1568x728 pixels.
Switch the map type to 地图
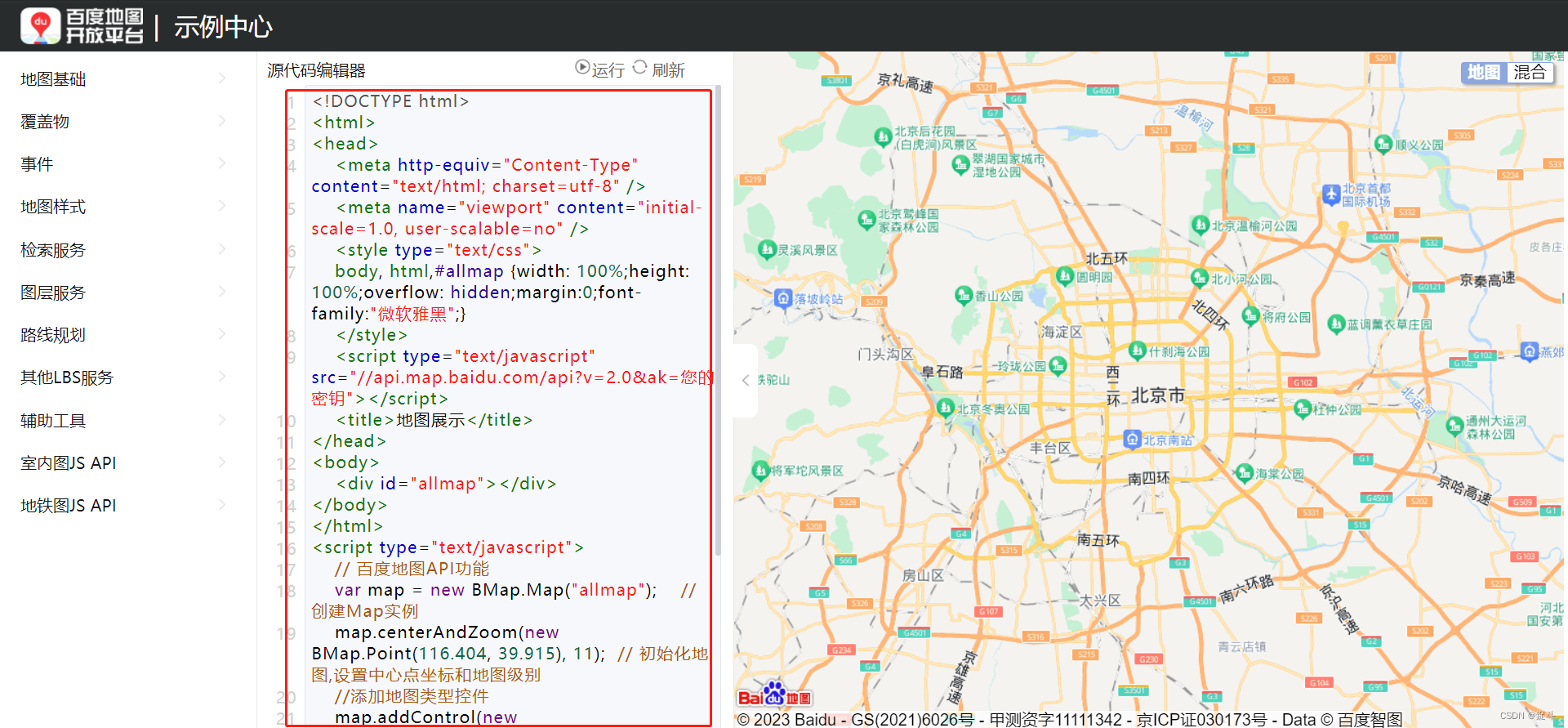(x=1484, y=72)
